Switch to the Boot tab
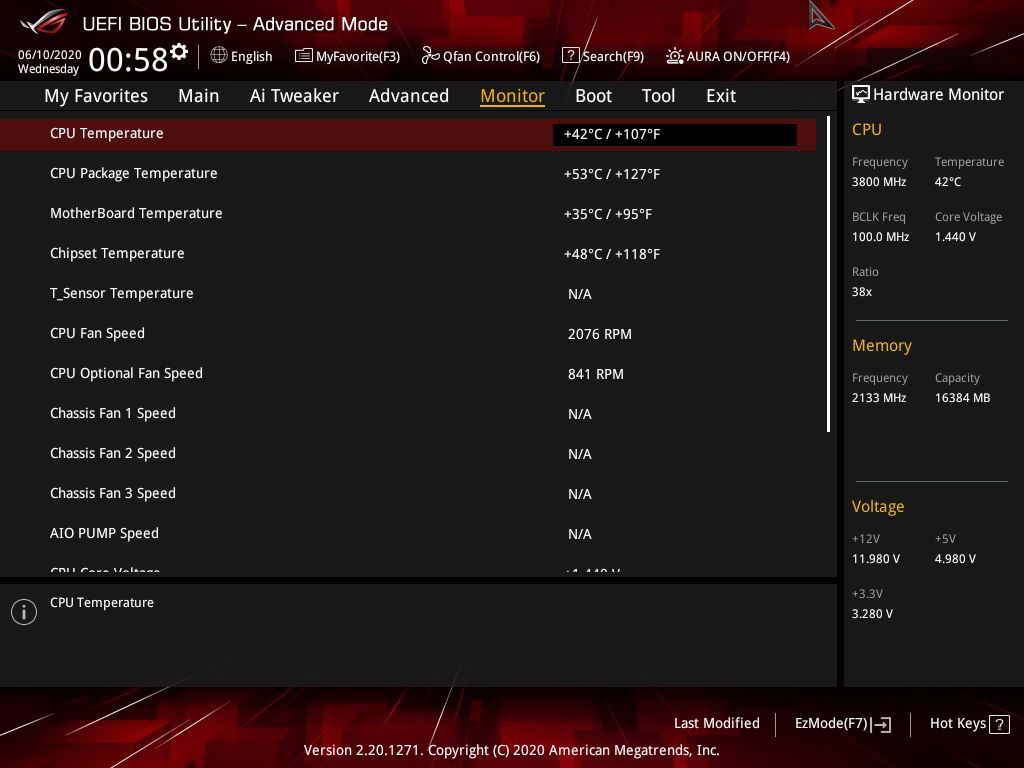 click(593, 96)
